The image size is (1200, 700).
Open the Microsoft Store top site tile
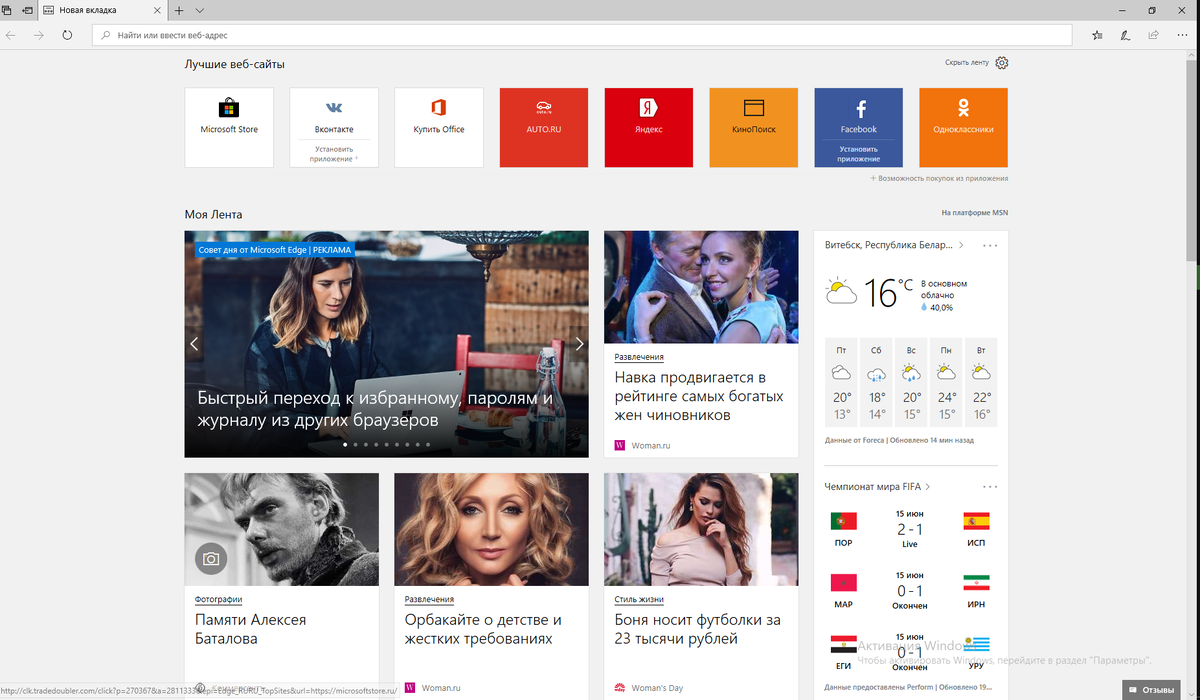pyautogui.click(x=229, y=127)
